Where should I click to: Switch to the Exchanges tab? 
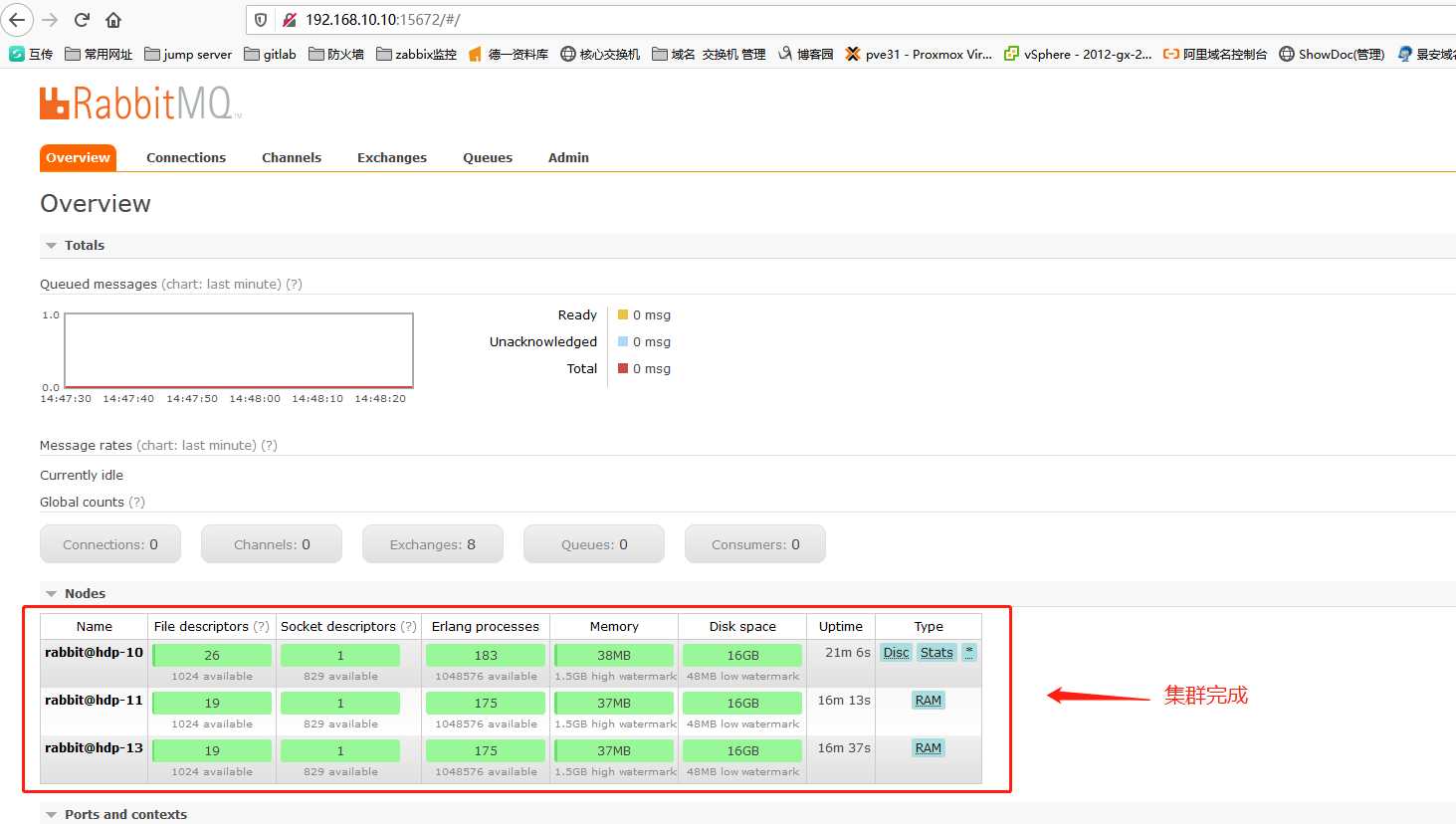point(392,157)
